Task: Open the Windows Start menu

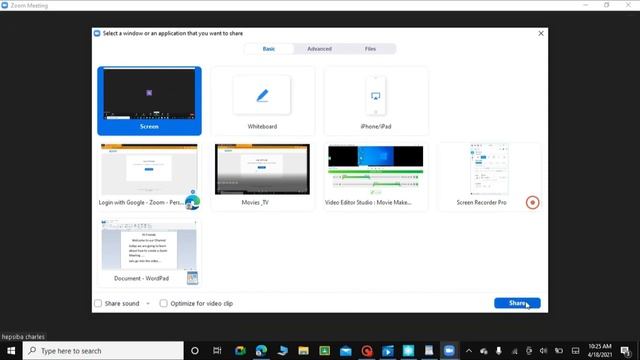Action: pos(11,351)
